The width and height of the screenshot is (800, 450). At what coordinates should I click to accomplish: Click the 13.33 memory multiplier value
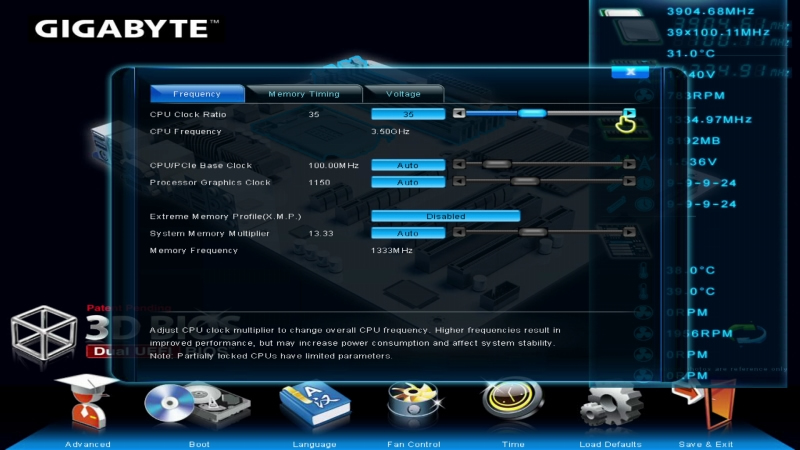(321, 233)
